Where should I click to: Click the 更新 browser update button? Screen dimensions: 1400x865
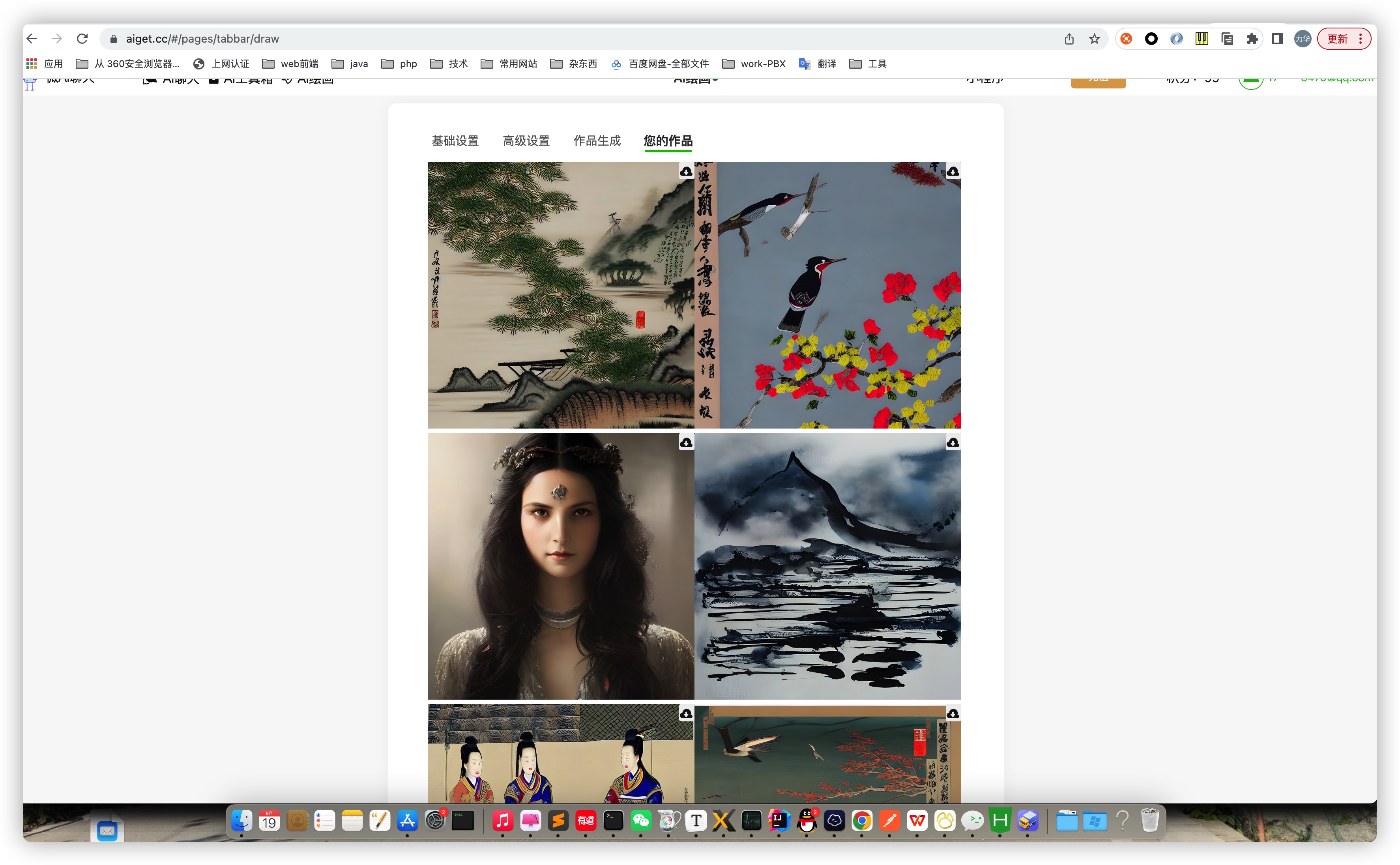pos(1337,39)
